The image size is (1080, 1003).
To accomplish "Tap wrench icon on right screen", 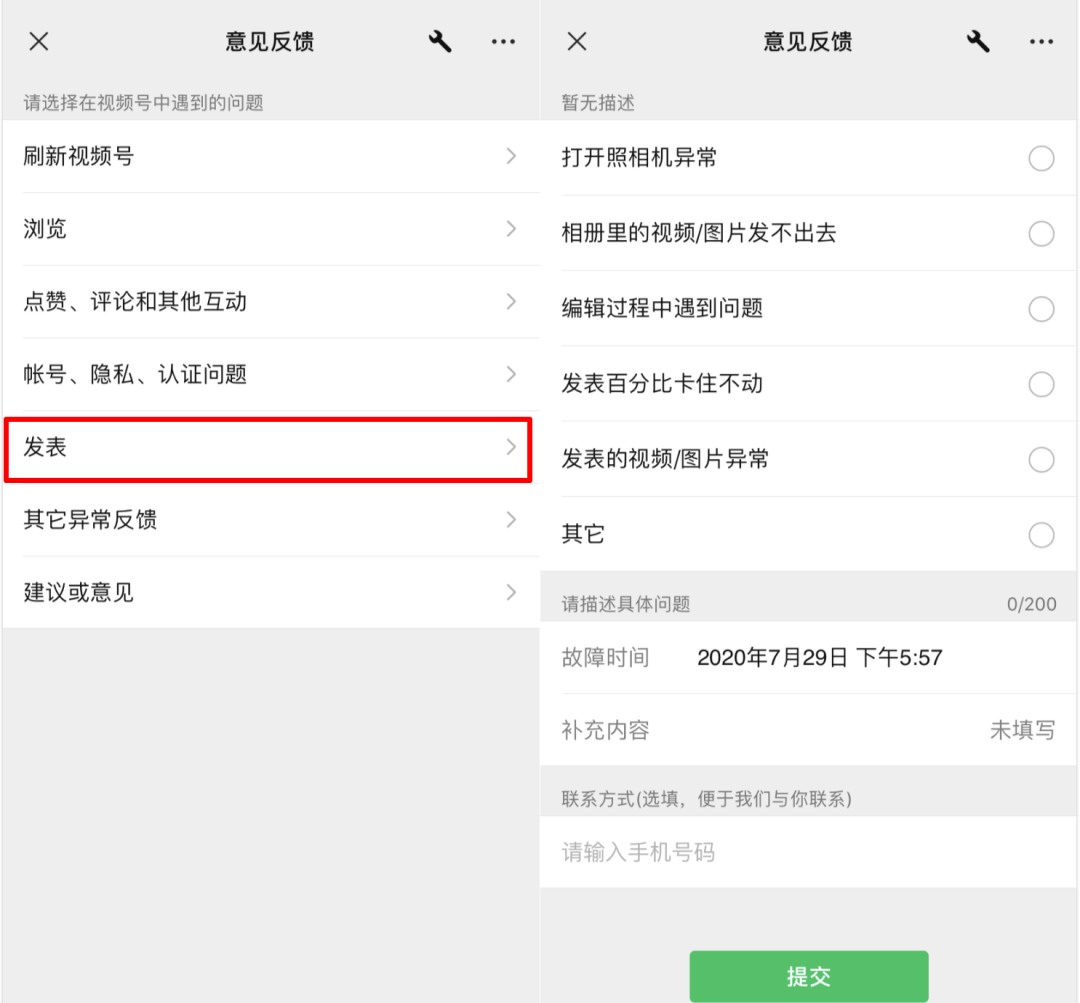I will 977,41.
